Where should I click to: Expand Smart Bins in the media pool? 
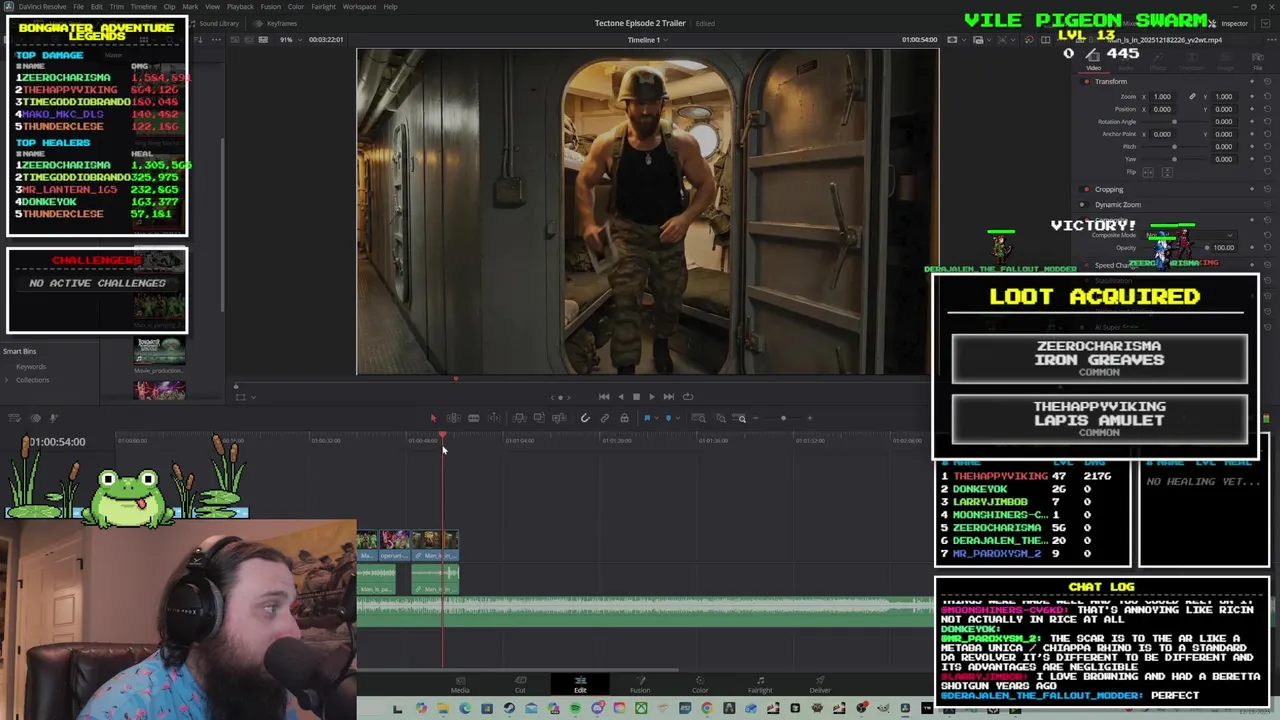pyautogui.click(x=19, y=351)
